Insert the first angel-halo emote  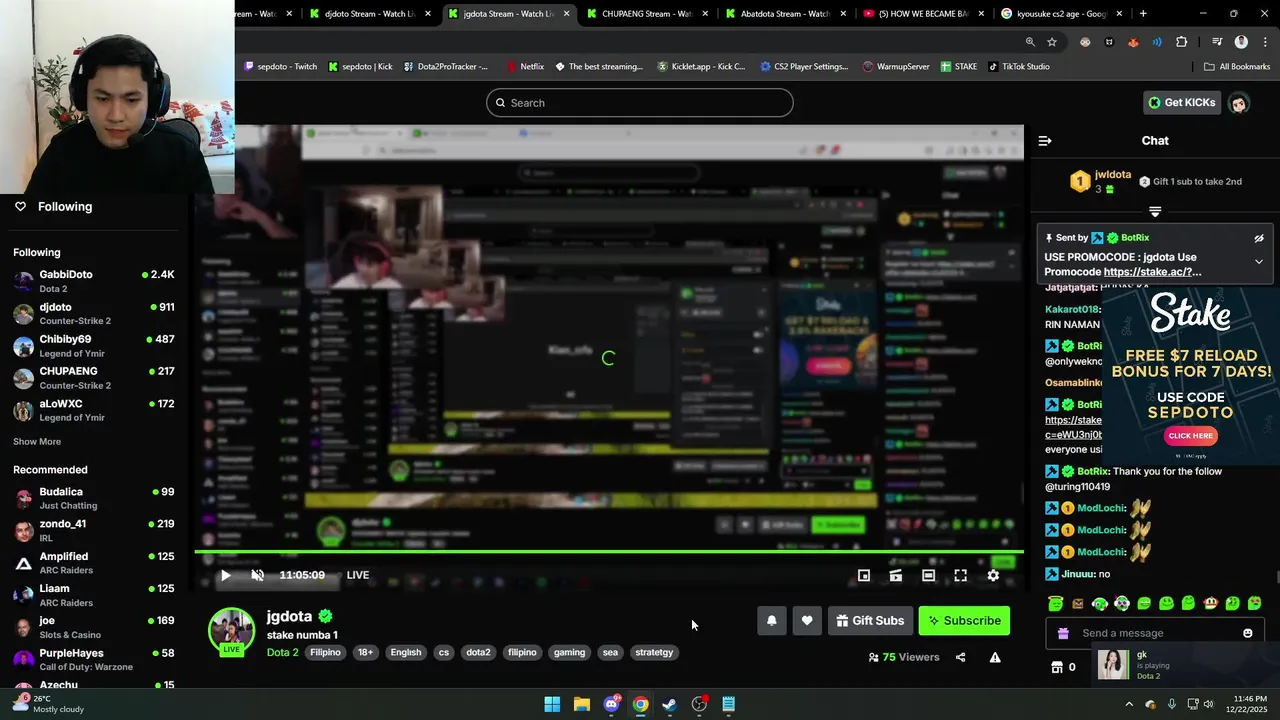[1056, 603]
